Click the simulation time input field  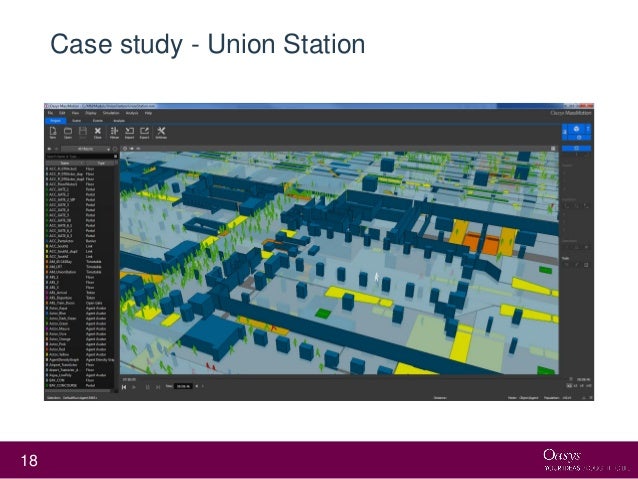click(x=183, y=386)
